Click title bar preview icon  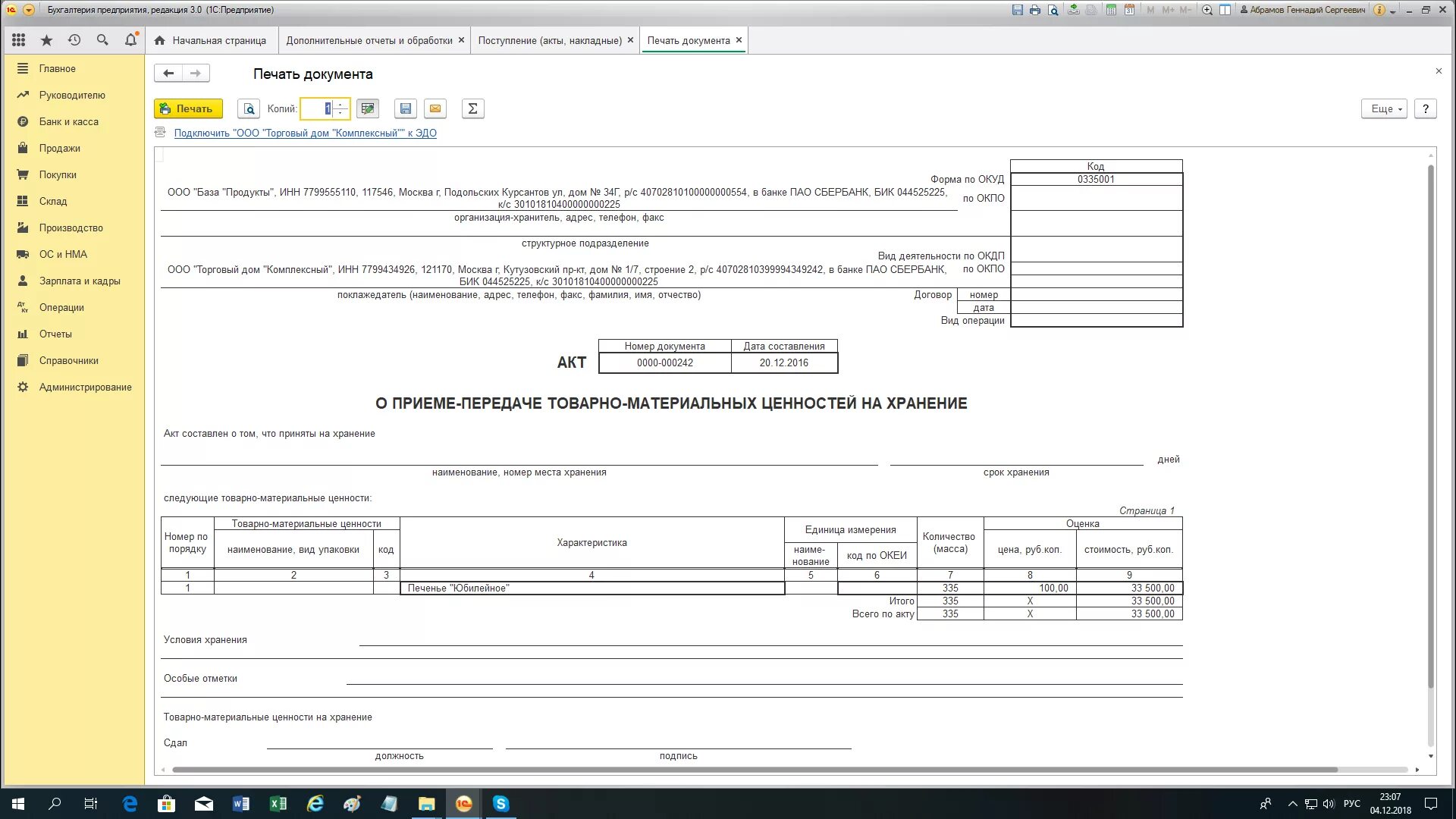1053,10
